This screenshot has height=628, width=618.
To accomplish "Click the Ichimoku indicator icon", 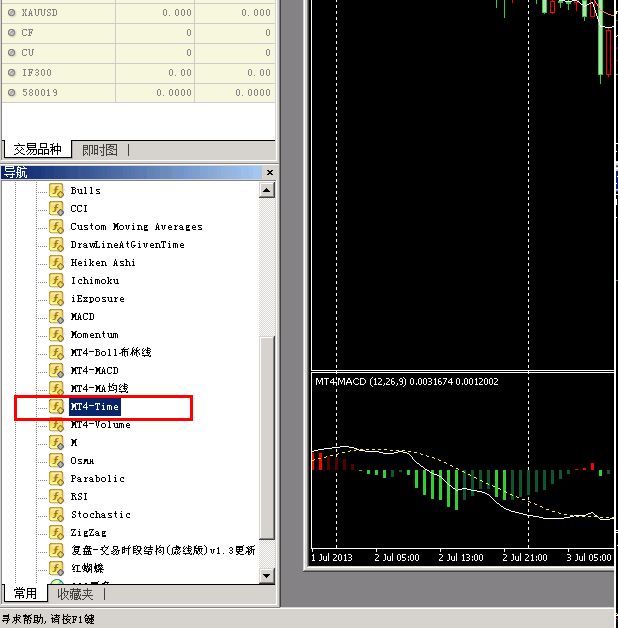I will click(x=57, y=281).
